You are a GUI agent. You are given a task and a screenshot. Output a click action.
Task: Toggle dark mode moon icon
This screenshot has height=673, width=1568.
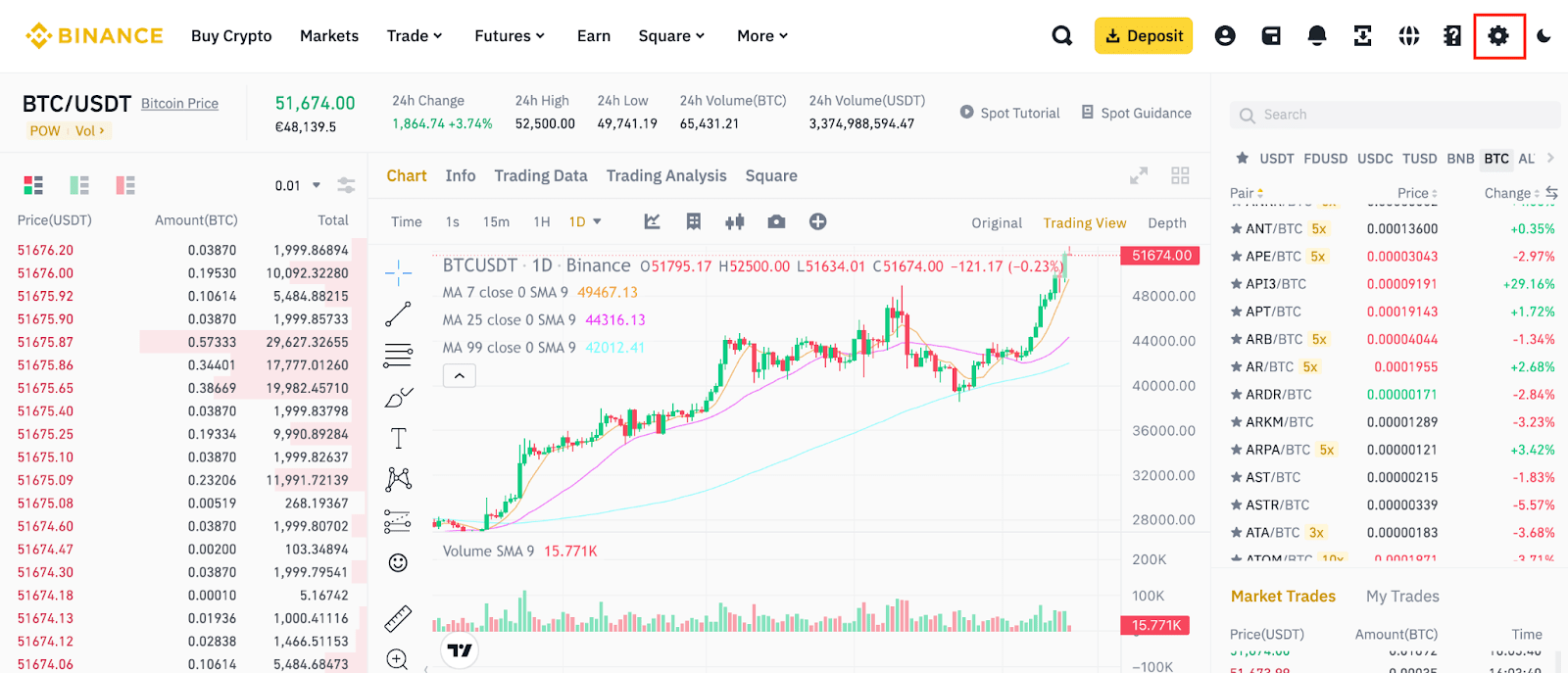pos(1543,36)
